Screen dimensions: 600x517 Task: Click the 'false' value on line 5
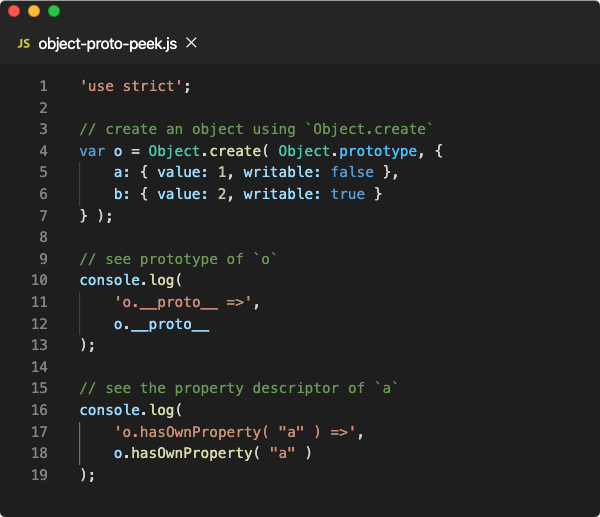352,172
